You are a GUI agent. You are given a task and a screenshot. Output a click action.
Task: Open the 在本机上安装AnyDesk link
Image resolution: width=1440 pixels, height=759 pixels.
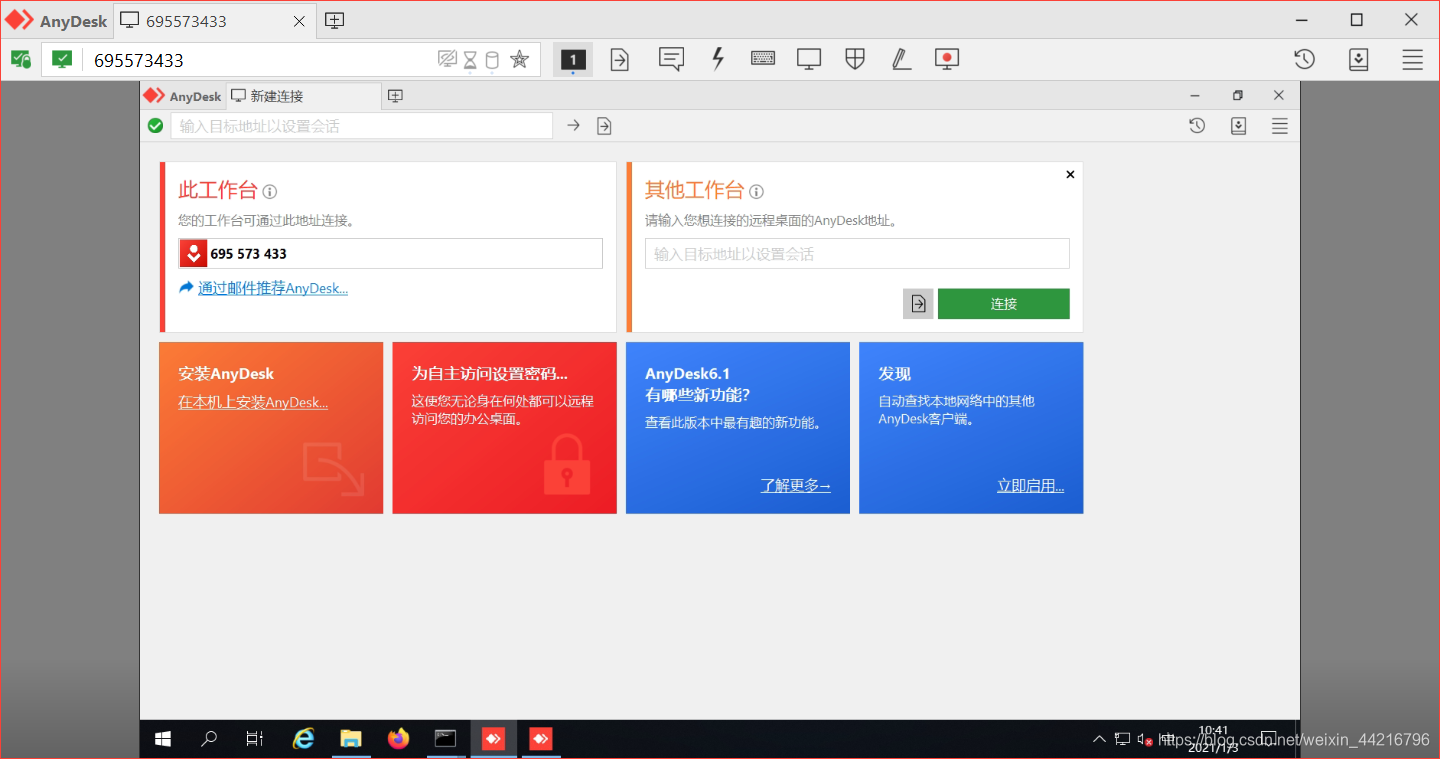click(253, 402)
